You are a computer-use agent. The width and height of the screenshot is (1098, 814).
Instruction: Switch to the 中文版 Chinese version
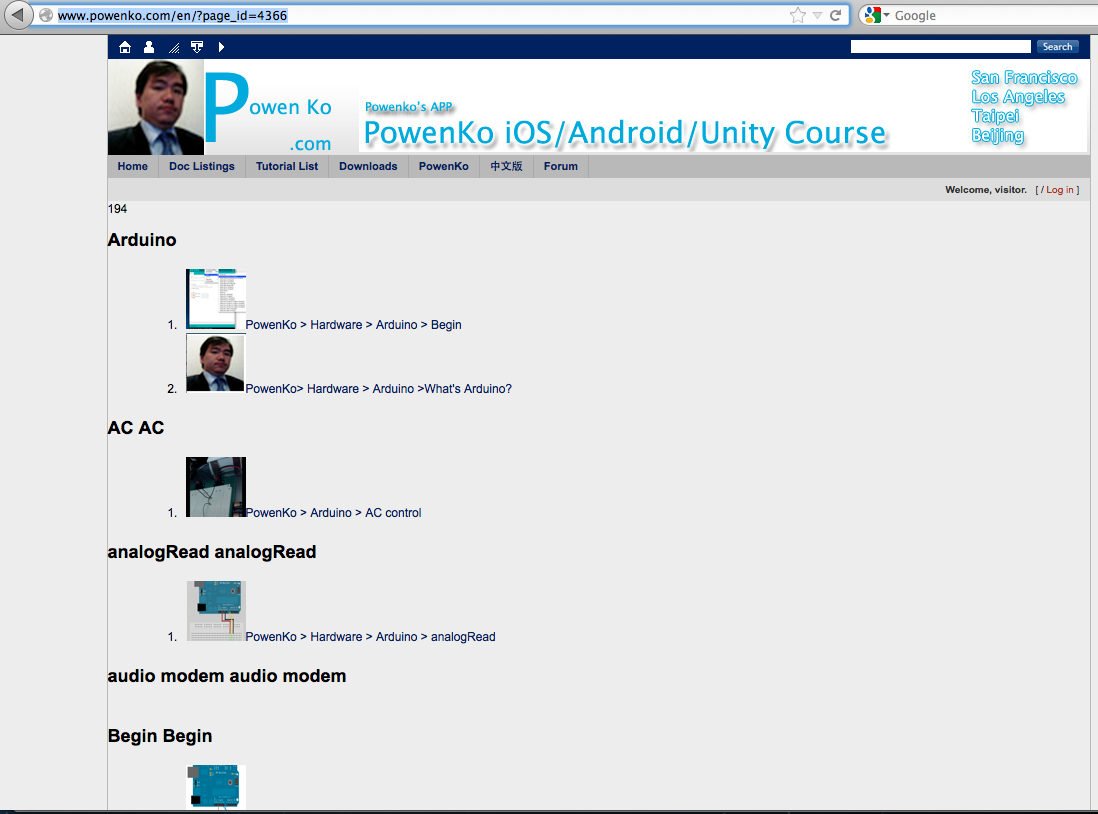[x=506, y=166]
